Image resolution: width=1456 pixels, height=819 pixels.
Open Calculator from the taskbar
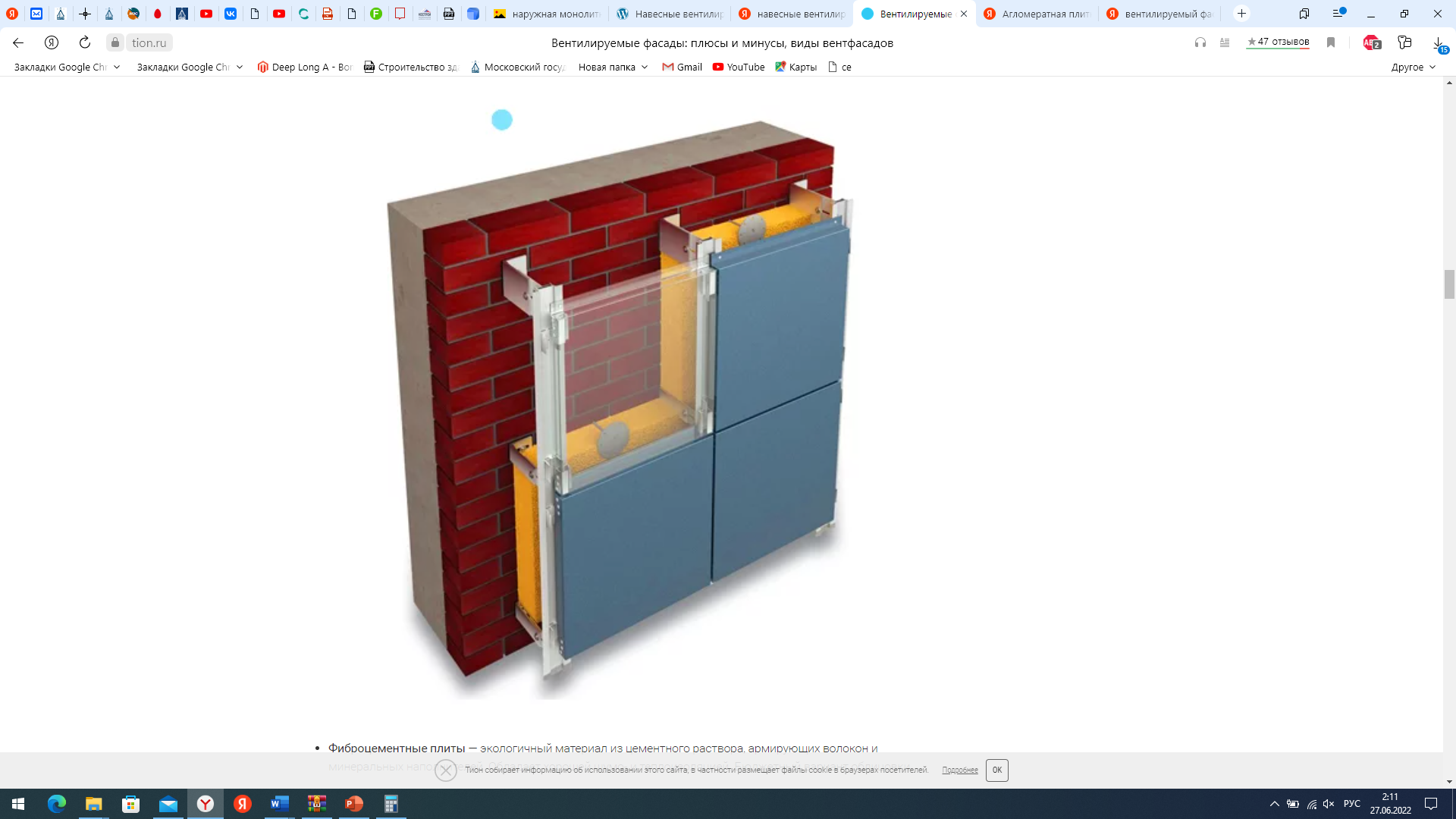coord(391,804)
